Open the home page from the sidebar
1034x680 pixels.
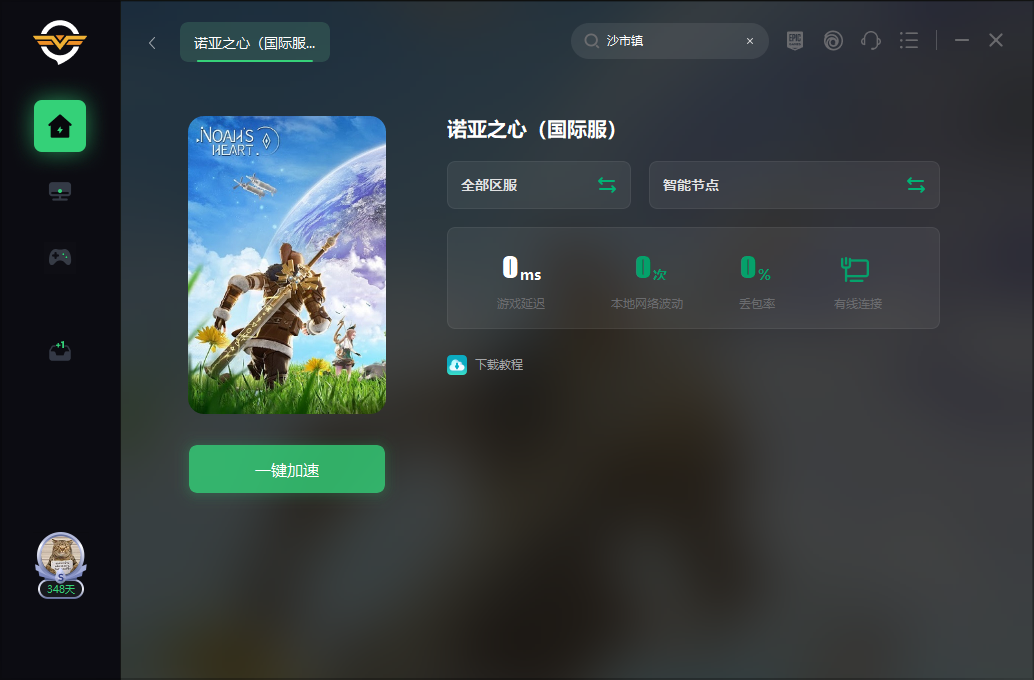point(60,126)
